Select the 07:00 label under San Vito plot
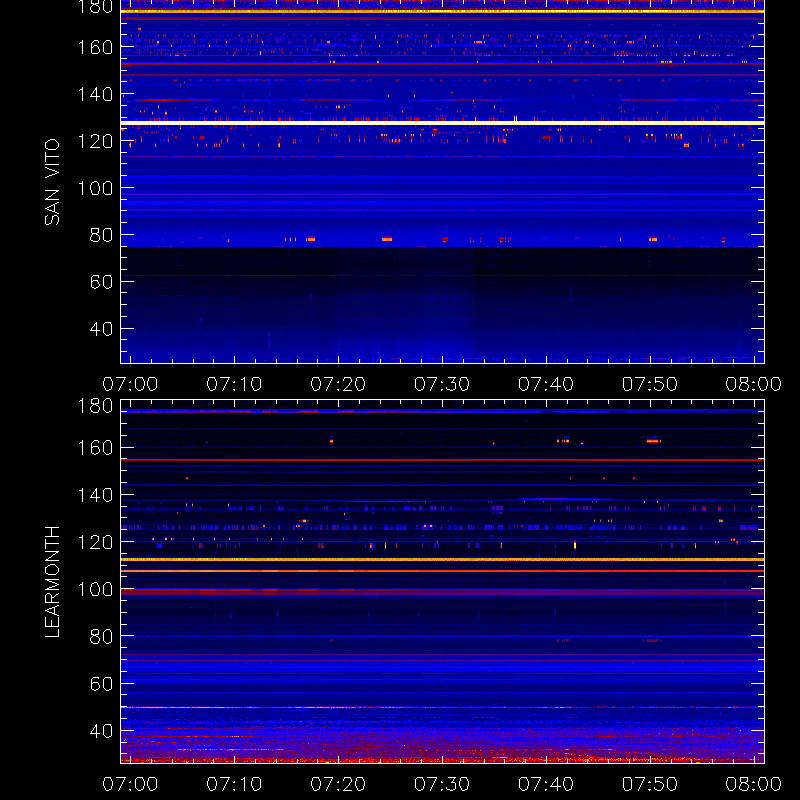This screenshot has height=800, width=800. pos(130,384)
